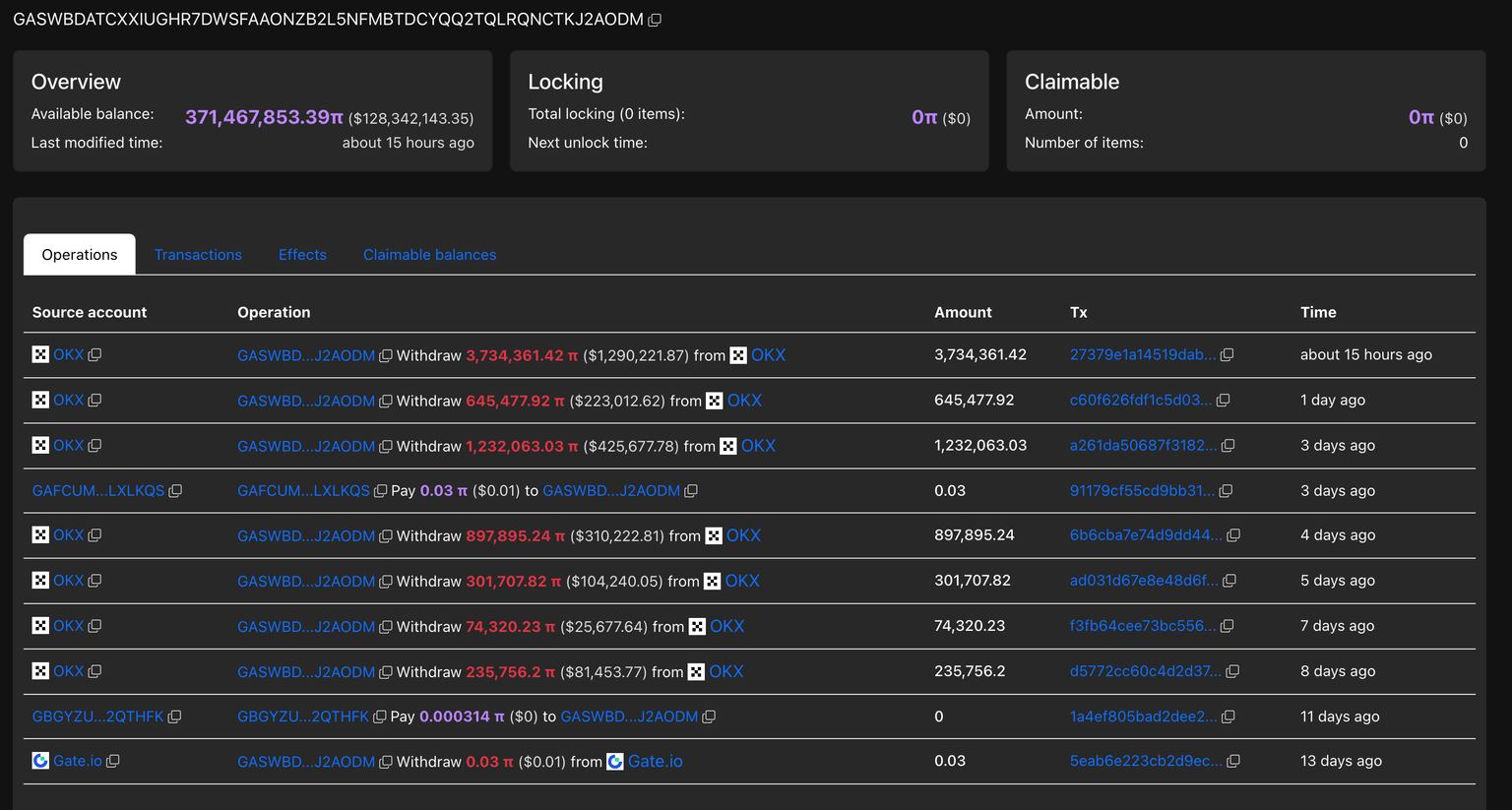1512x810 pixels.
Task: Copy the full account address at top
Action: [x=655, y=20]
